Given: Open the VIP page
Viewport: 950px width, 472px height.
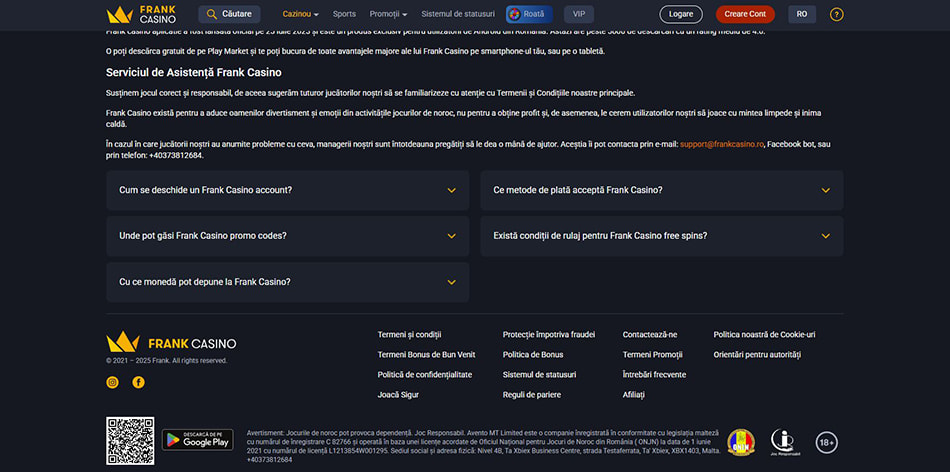Looking at the screenshot, I should pyautogui.click(x=579, y=14).
